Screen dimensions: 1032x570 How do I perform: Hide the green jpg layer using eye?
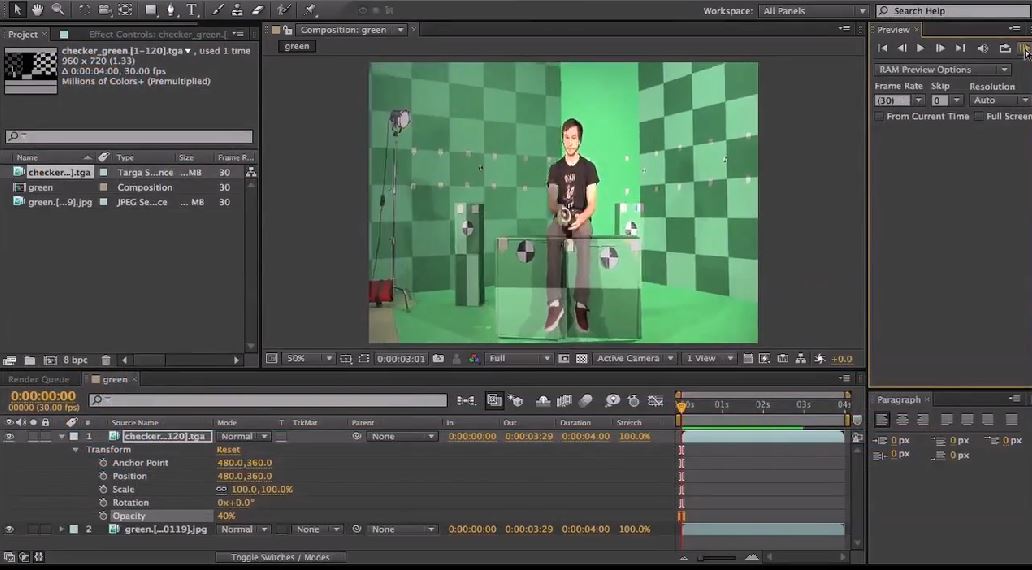tap(9, 529)
